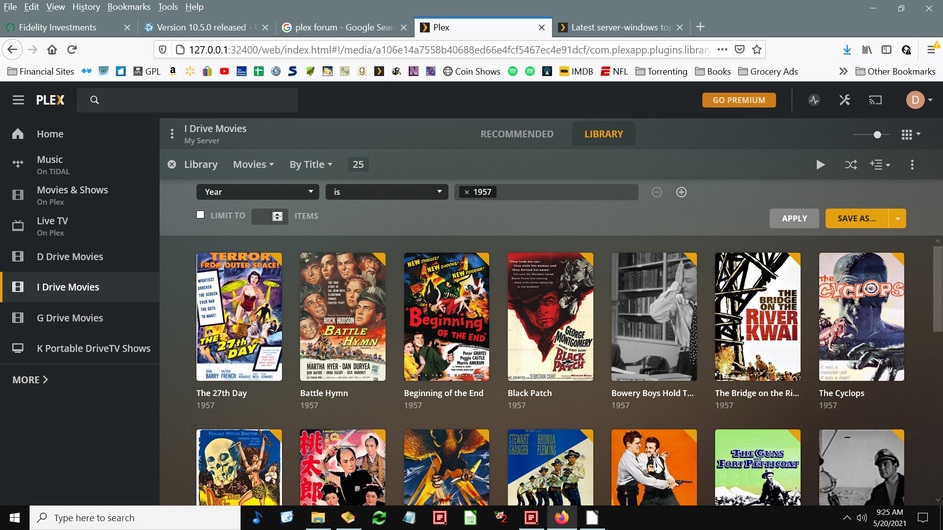Image resolution: width=943 pixels, height=530 pixels.
Task: Click the Plex search field
Action: 187,100
